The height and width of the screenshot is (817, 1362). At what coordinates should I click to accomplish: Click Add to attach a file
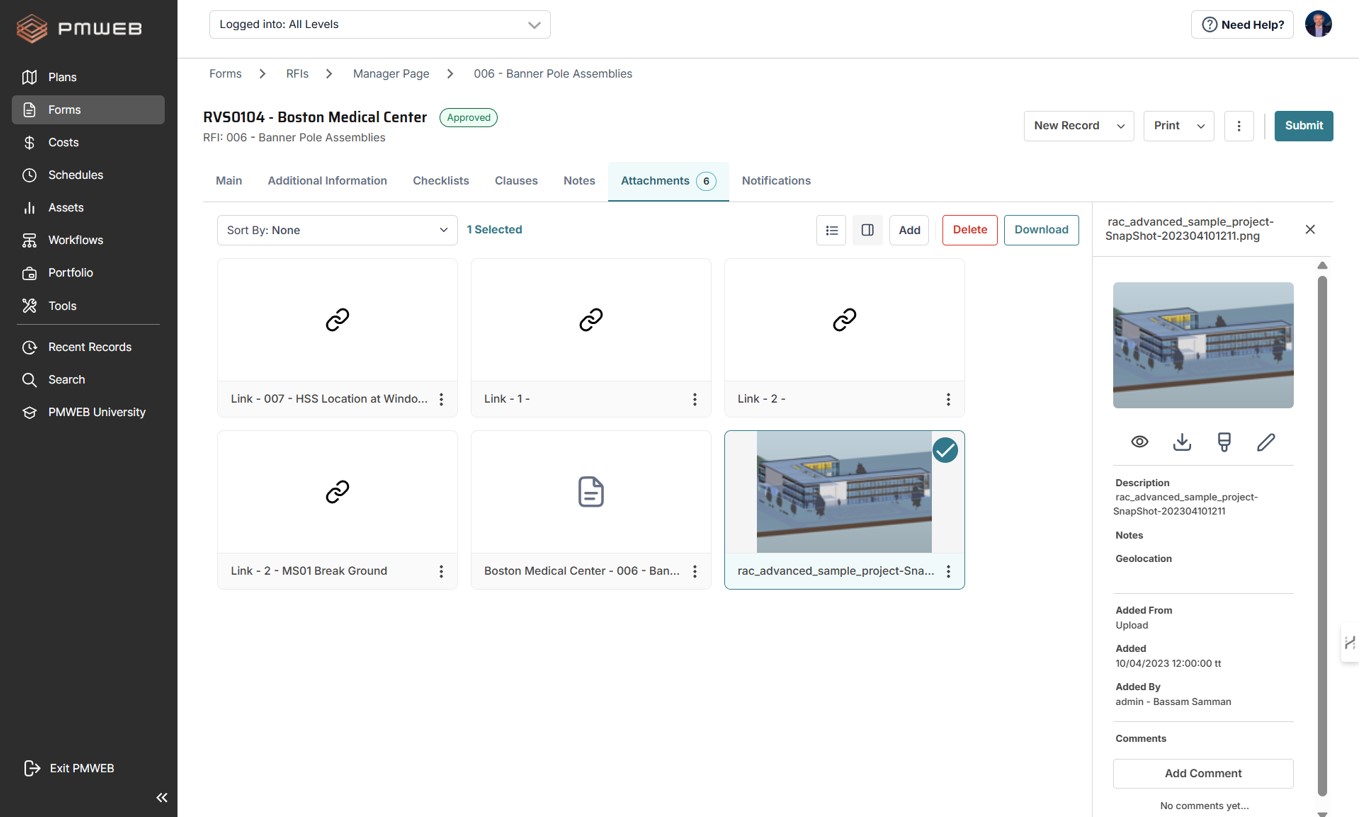pos(909,230)
